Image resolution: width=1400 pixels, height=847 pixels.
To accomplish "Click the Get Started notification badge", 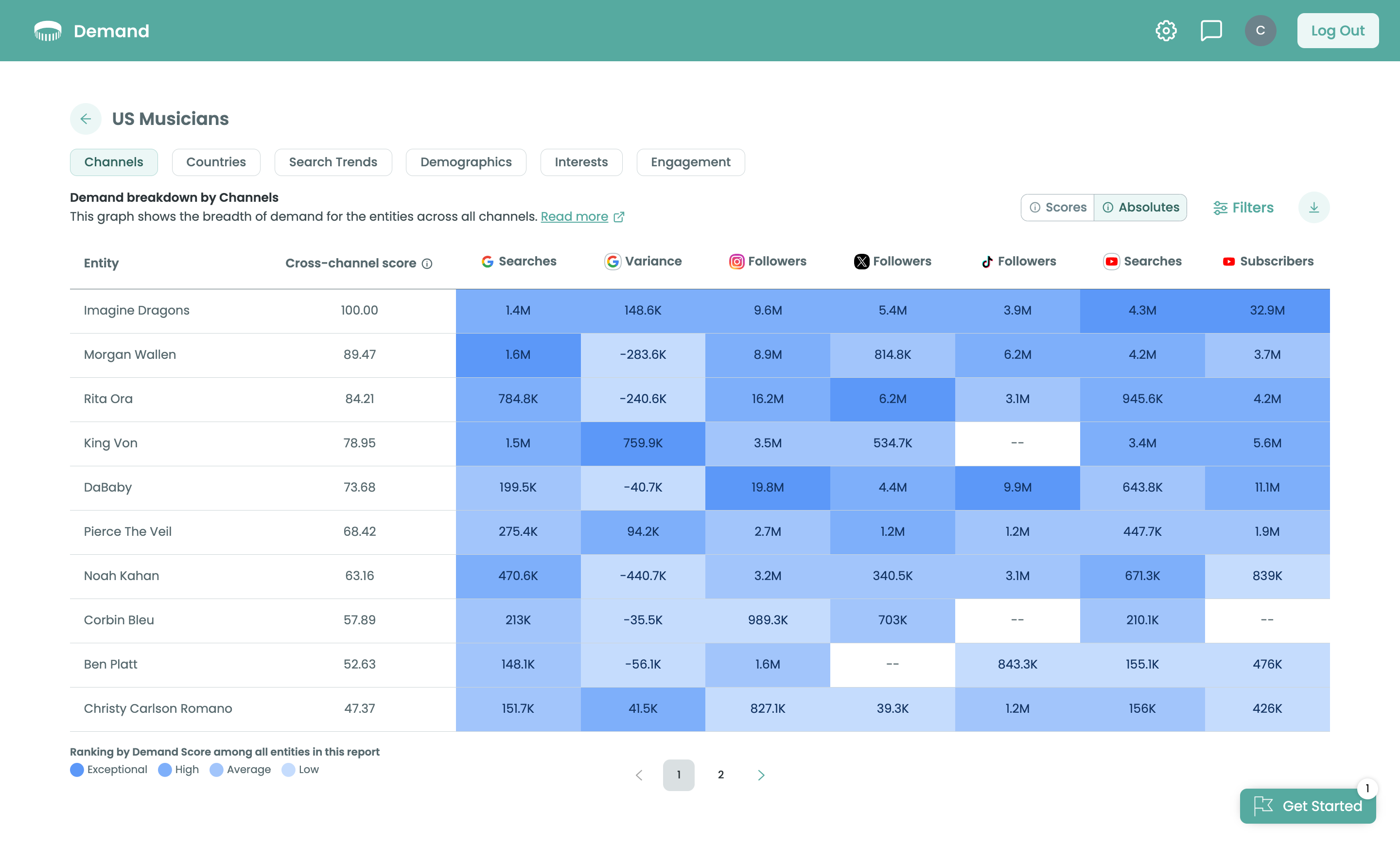I will coord(1367,789).
